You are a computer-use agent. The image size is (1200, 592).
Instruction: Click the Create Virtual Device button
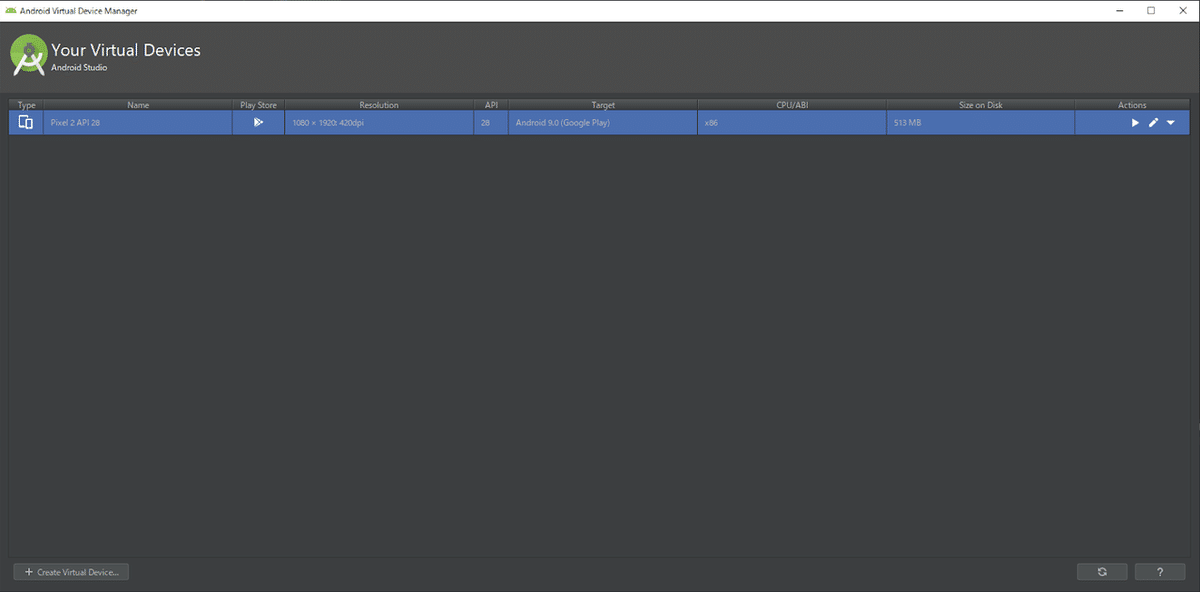pos(71,572)
